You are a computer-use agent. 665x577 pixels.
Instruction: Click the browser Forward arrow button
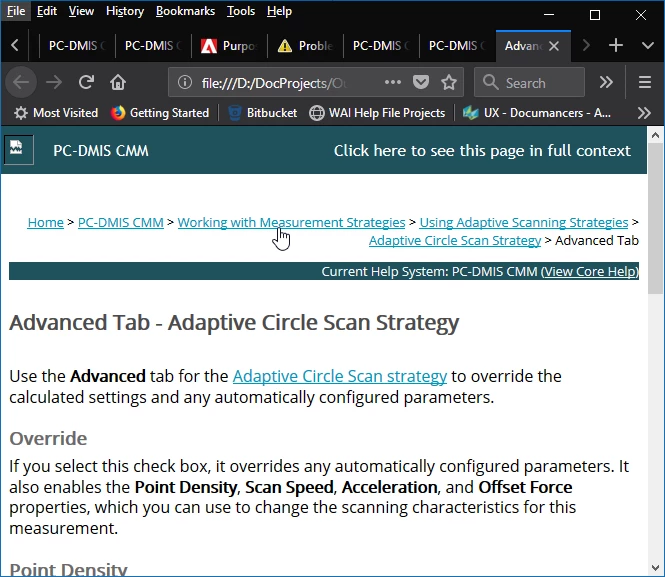(54, 82)
